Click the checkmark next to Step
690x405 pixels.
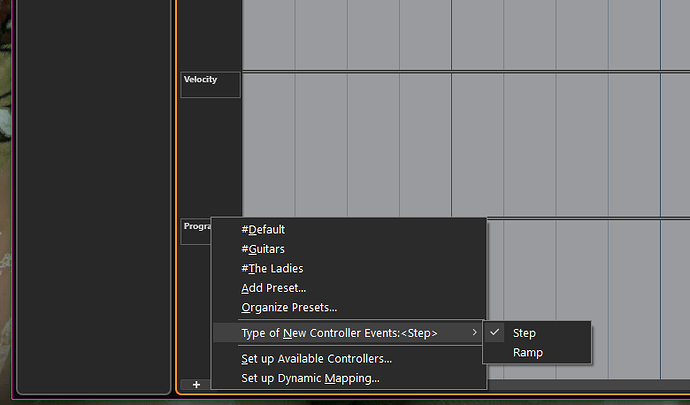pyautogui.click(x=496, y=333)
